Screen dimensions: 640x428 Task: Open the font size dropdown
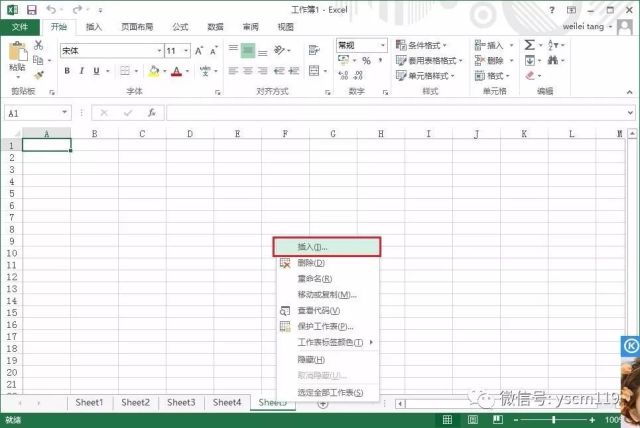pos(186,51)
